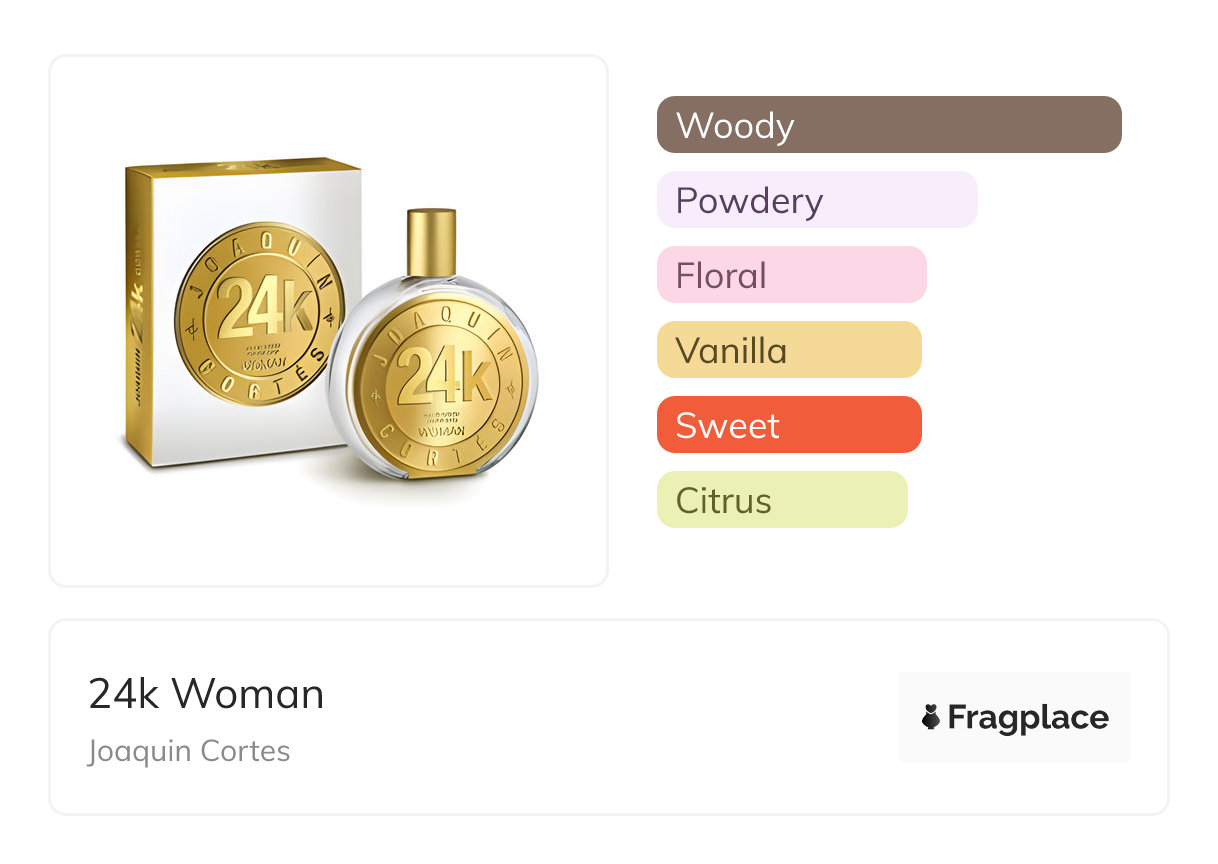Click the gold side panel of the box
This screenshot has width=1218, height=864.
pyautogui.click(x=141, y=310)
